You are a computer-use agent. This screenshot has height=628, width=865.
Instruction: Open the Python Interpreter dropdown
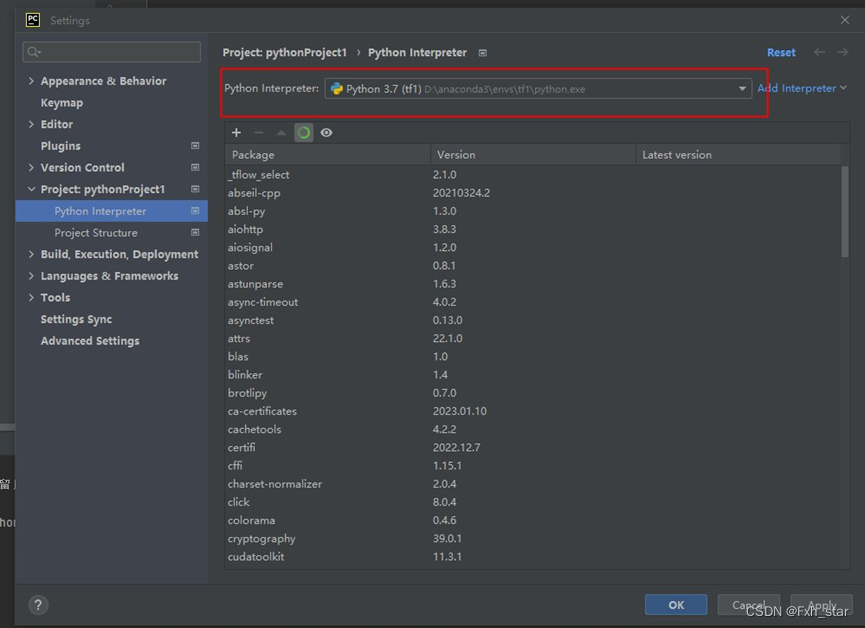tap(742, 89)
